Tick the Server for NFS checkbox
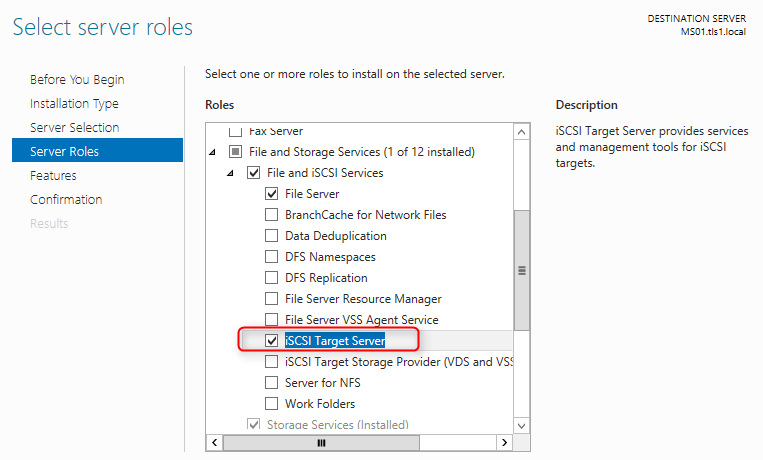 tap(272, 383)
